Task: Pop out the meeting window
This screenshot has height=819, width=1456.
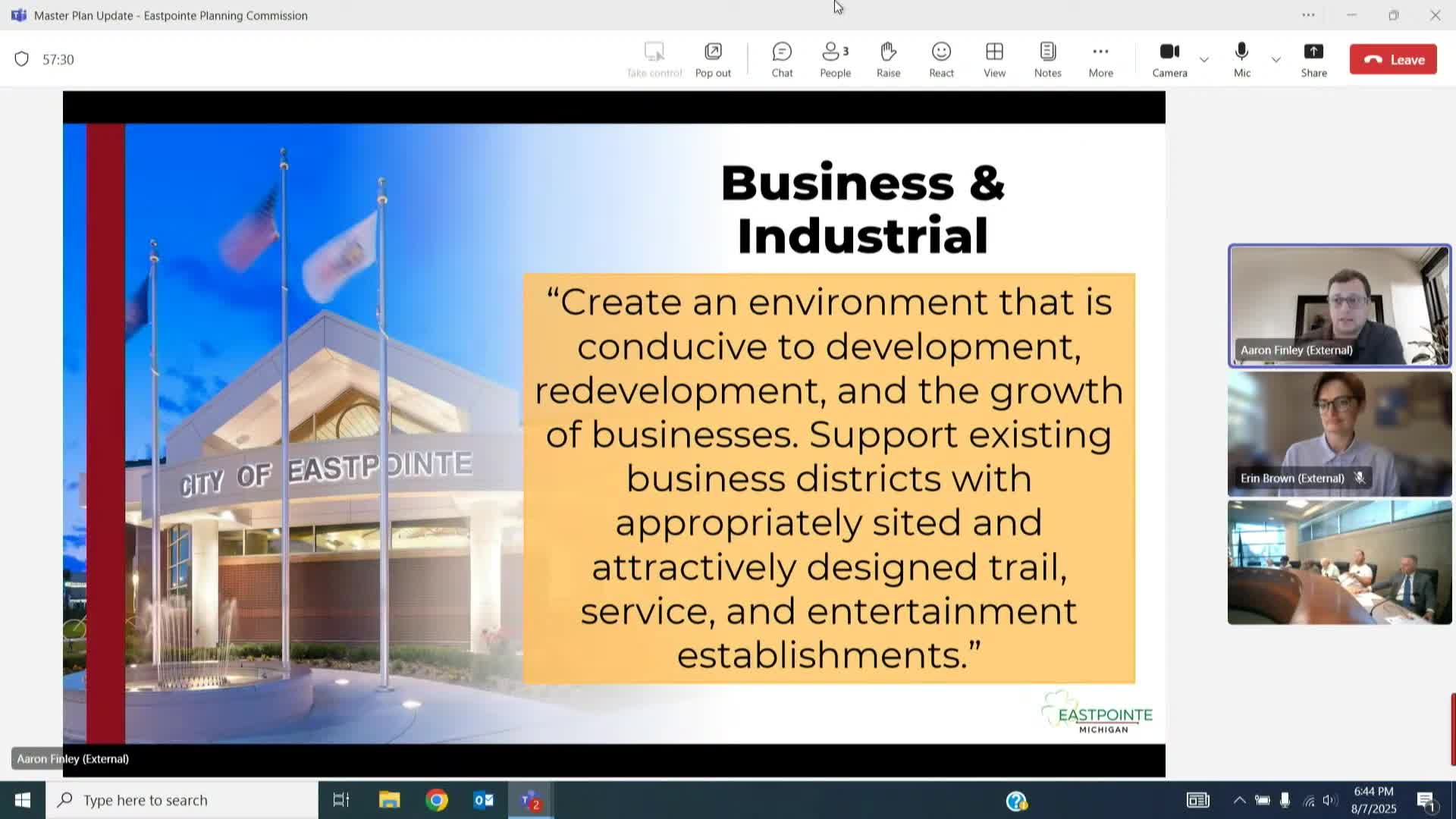Action: point(713,59)
